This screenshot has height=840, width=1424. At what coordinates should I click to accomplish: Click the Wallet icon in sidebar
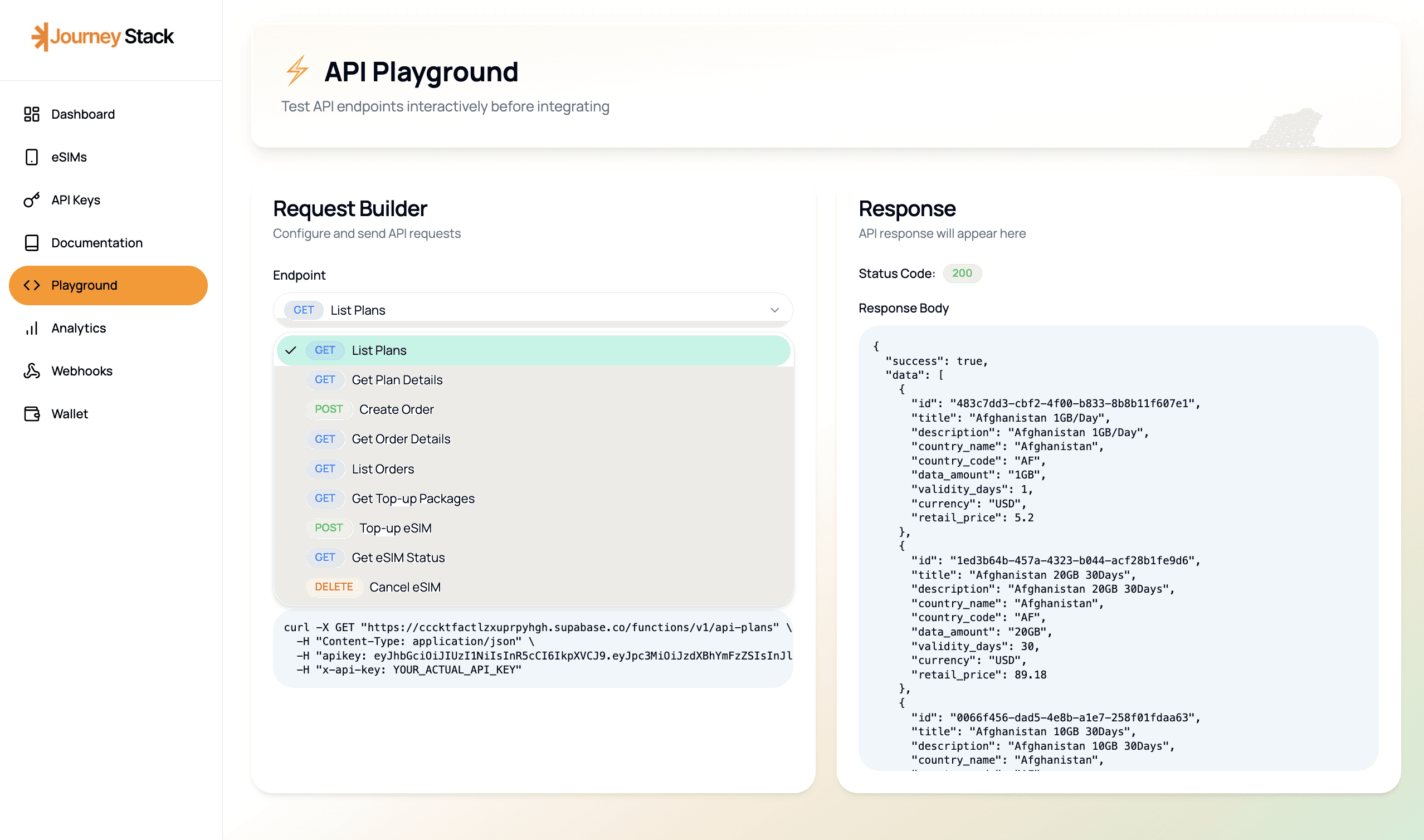pyautogui.click(x=32, y=414)
